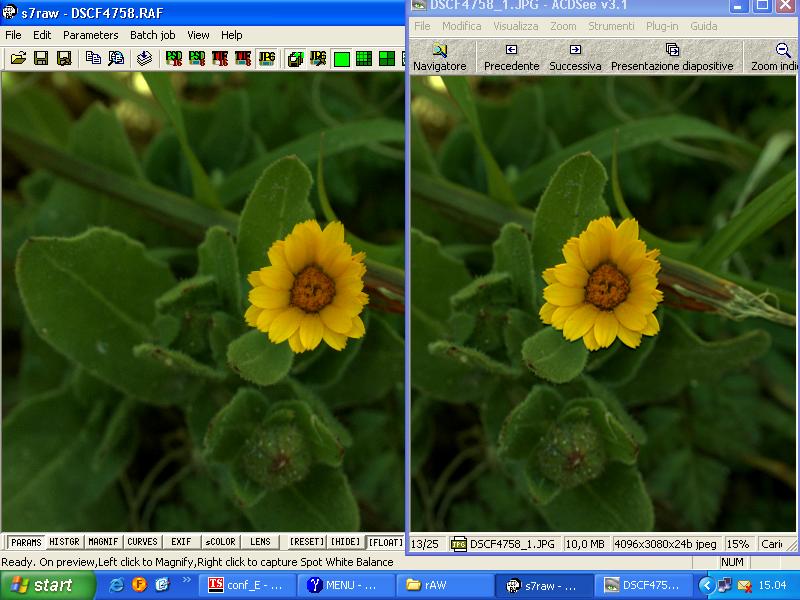
Task: Switch to the CURVES tab
Action: (x=142, y=542)
